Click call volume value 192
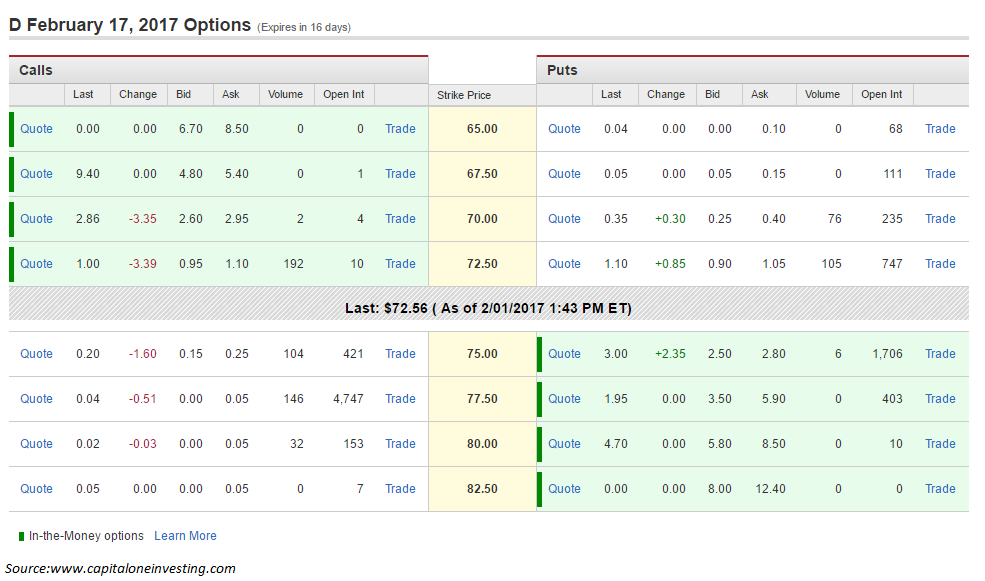 click(x=293, y=264)
